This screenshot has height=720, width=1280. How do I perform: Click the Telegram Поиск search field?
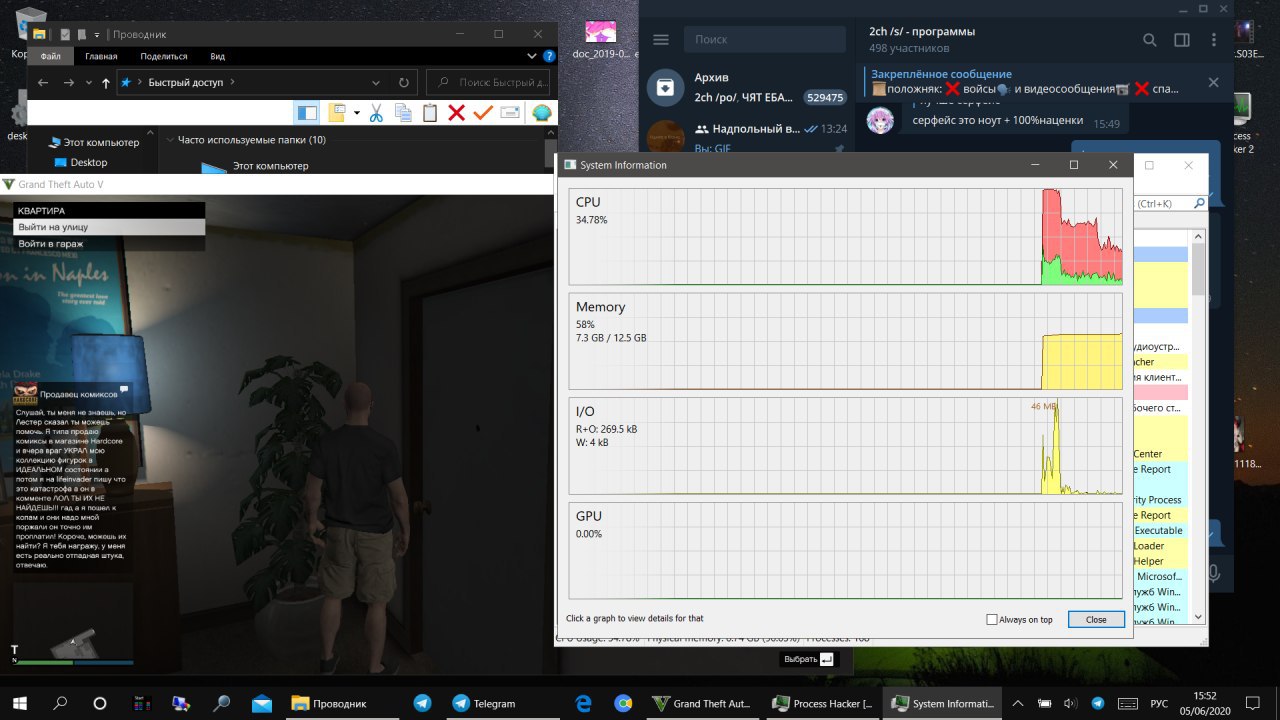click(765, 39)
